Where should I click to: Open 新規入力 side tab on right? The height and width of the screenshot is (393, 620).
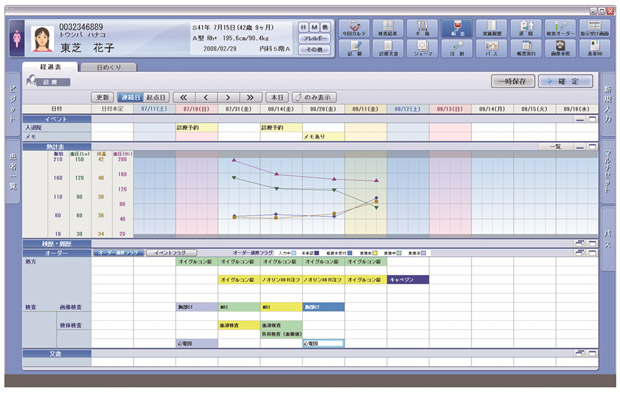tap(608, 105)
